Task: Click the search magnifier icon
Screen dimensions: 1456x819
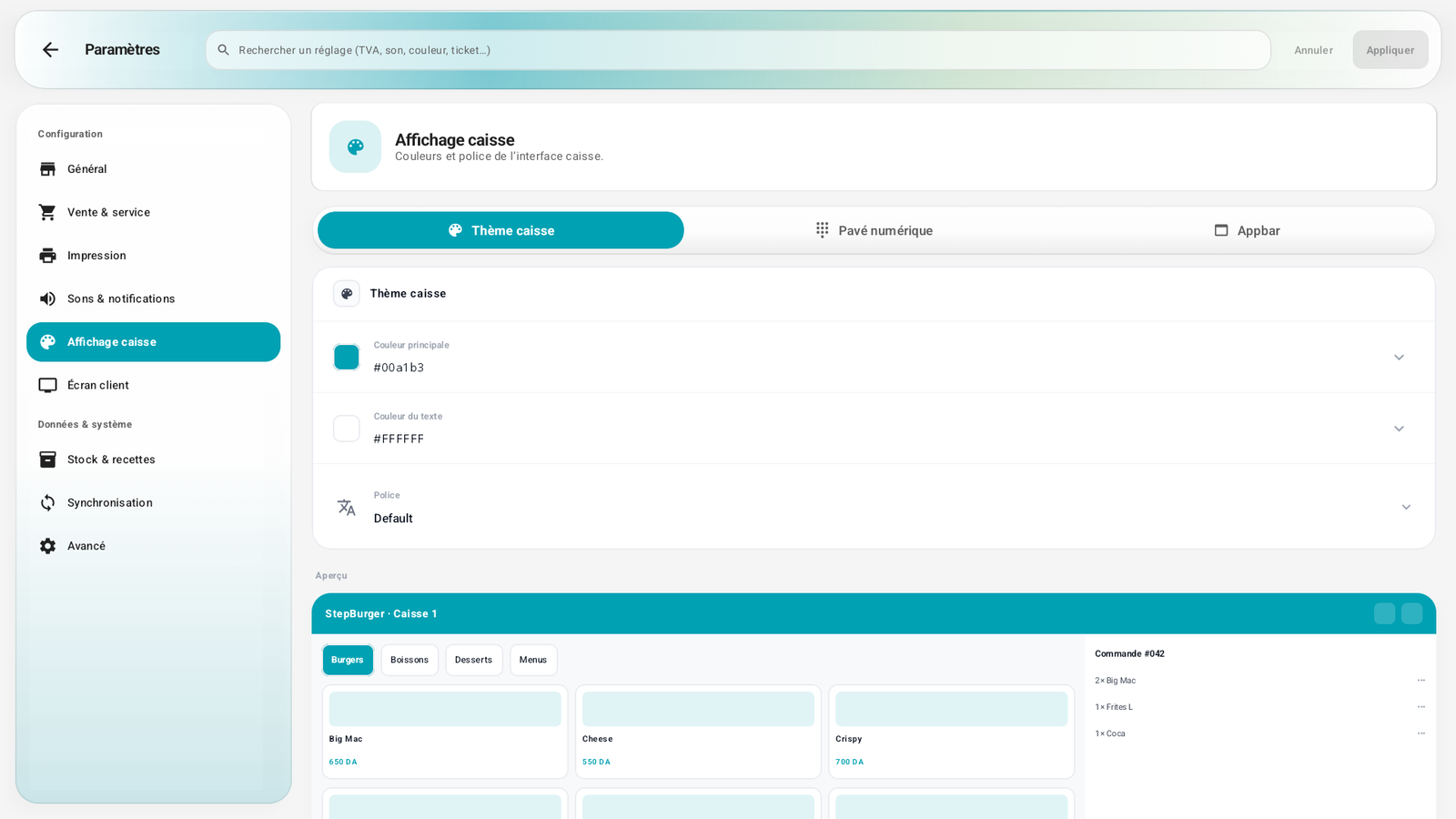Action: point(223,50)
